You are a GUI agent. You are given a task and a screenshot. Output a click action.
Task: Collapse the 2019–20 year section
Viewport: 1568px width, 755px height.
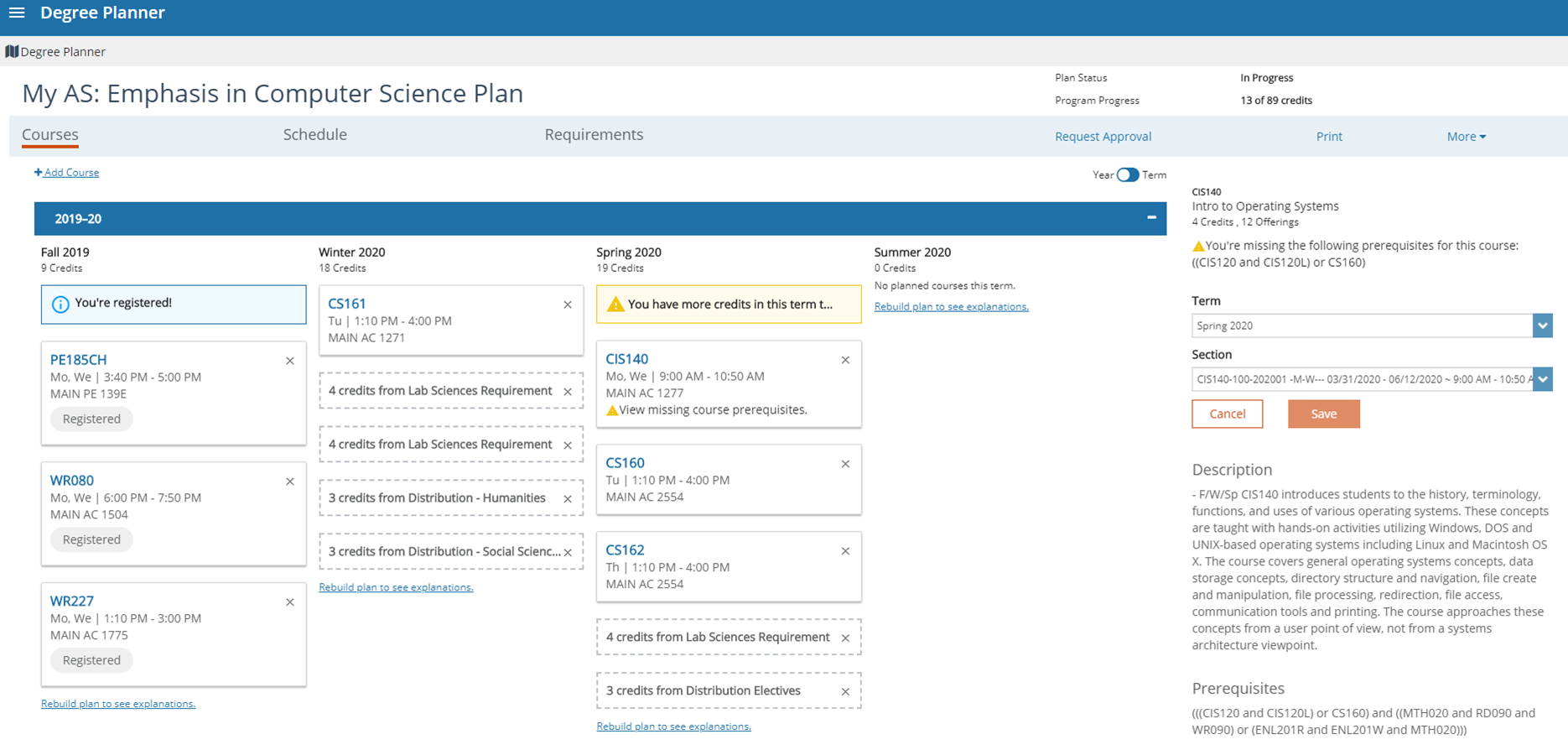click(x=1151, y=218)
